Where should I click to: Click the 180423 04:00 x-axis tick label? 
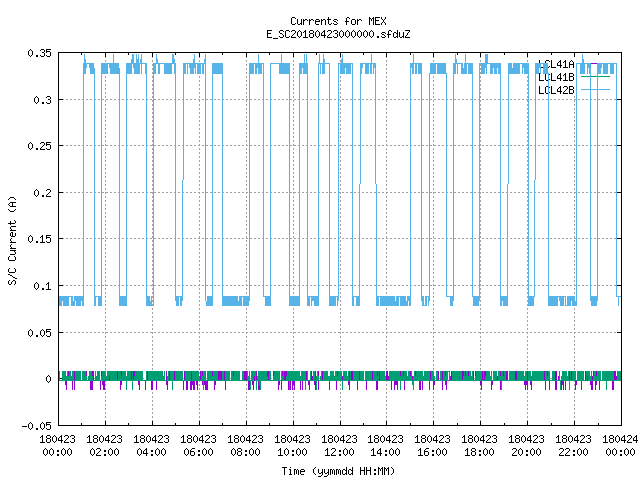[151, 446]
